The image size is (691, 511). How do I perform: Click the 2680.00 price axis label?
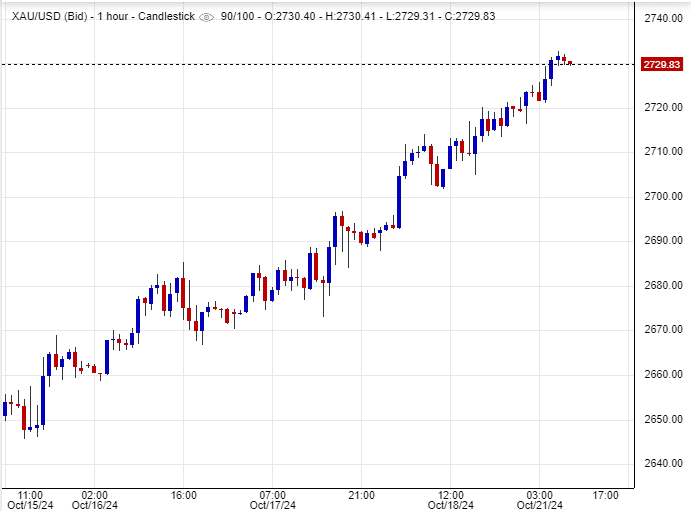662,285
